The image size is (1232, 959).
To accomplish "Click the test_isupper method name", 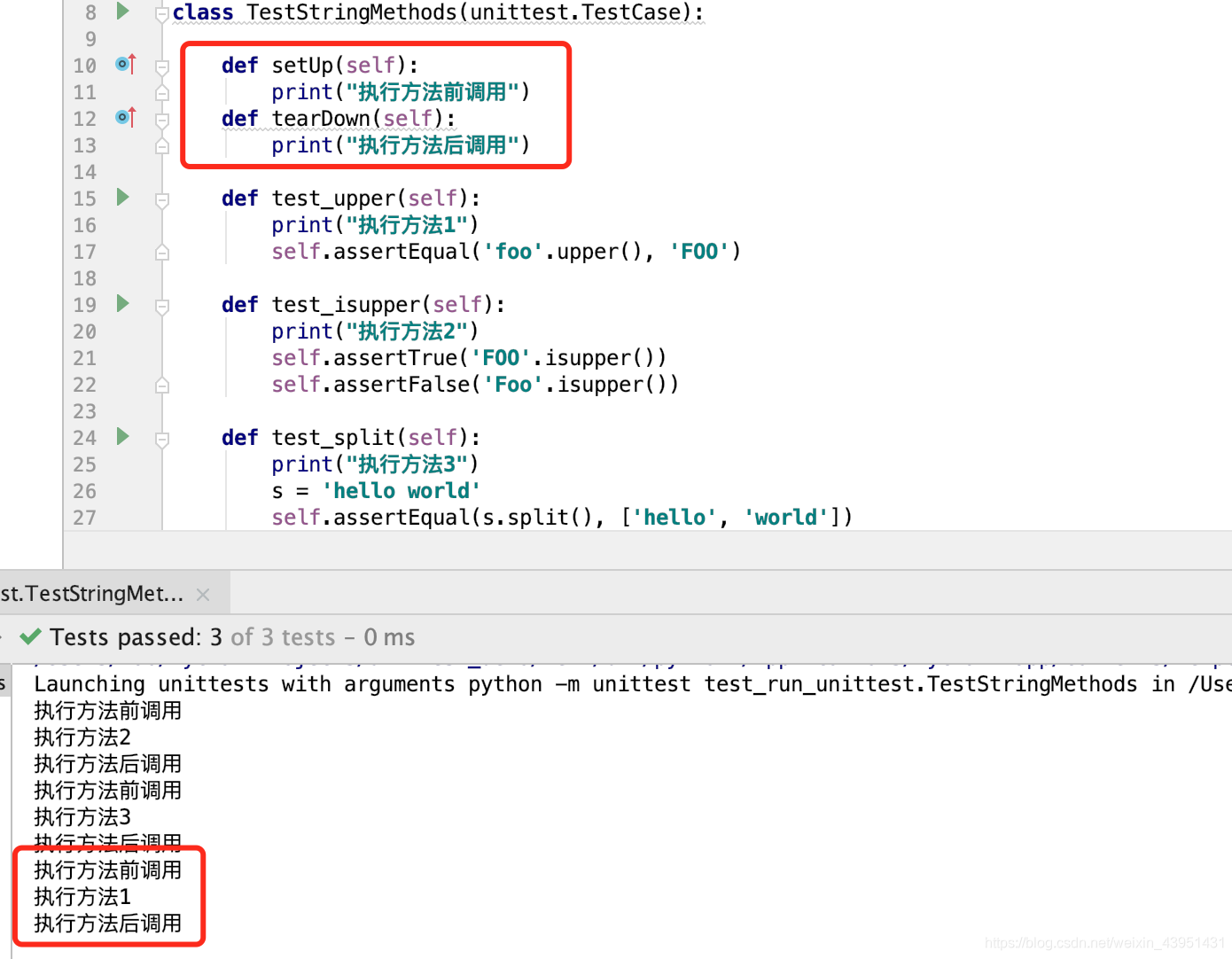I will point(346,305).
